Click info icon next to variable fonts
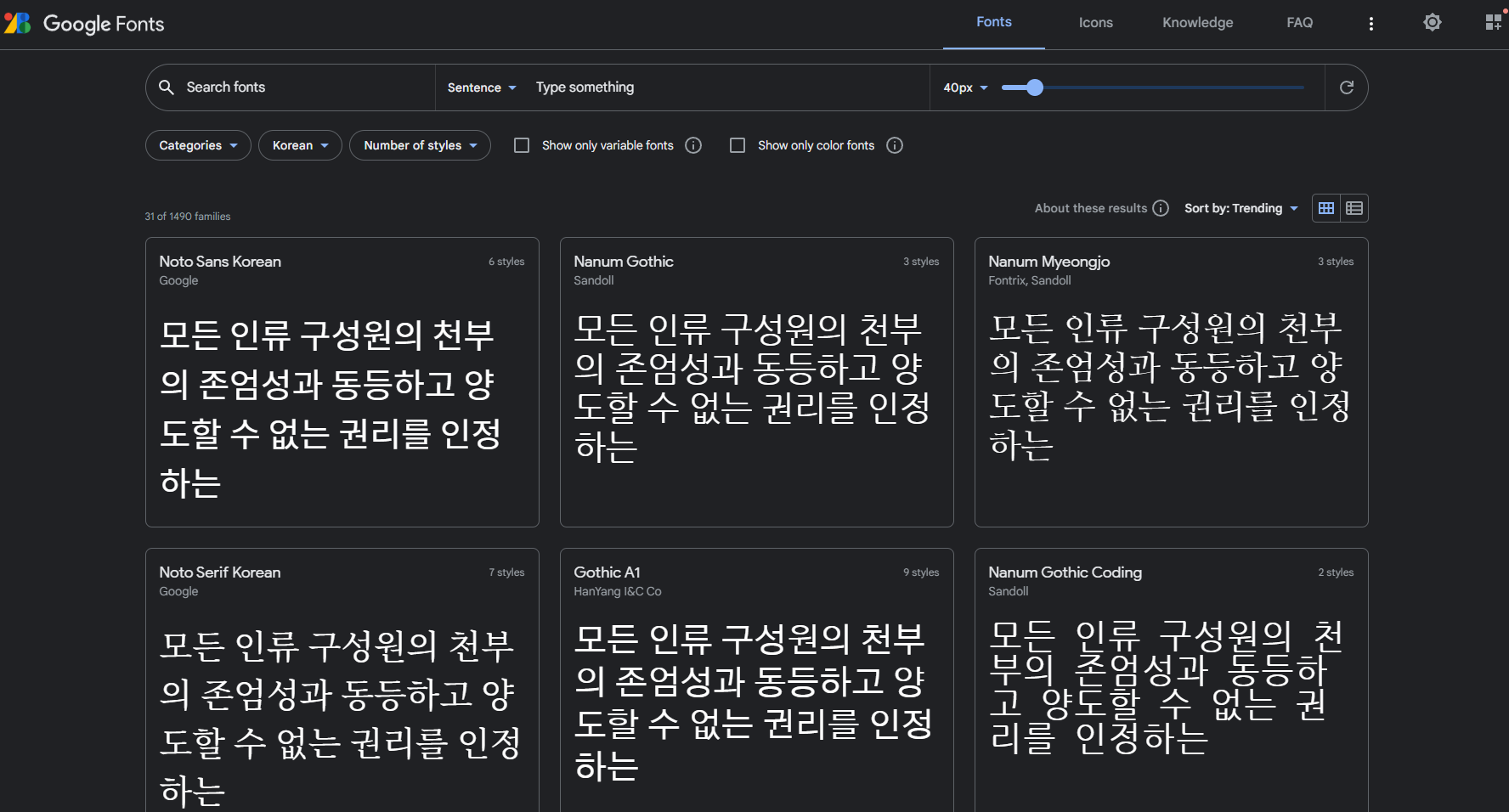Screen dimensions: 1509x812 [x=693, y=145]
